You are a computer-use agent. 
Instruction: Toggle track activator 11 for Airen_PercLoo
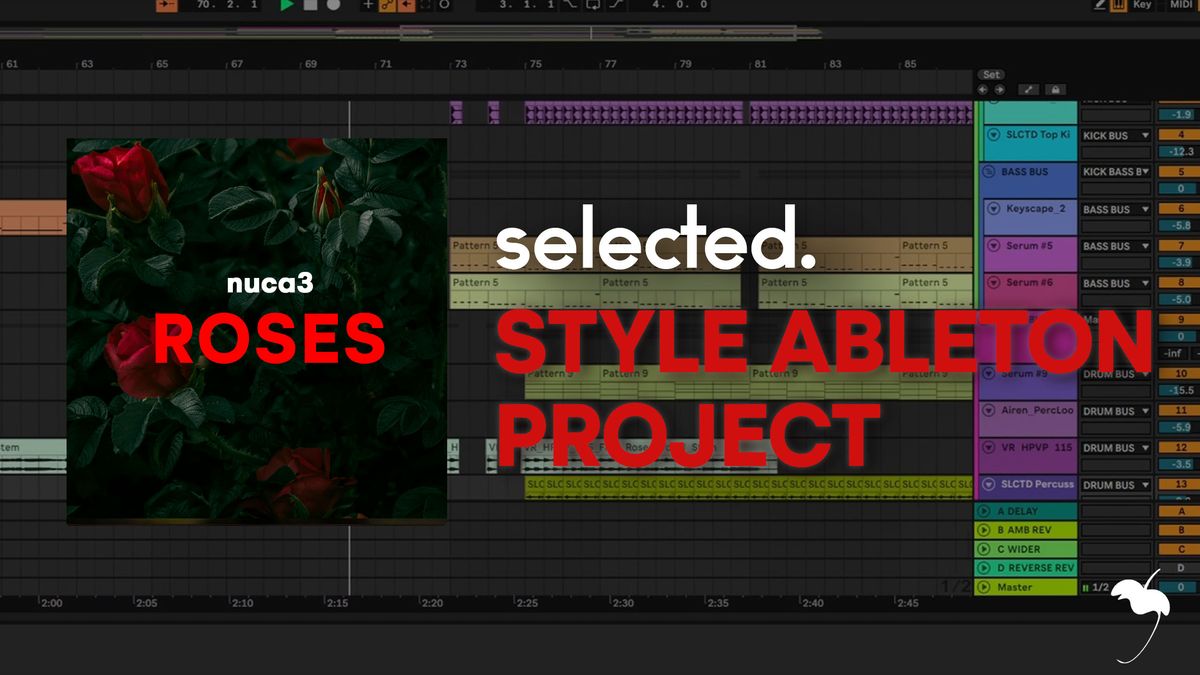1180,410
